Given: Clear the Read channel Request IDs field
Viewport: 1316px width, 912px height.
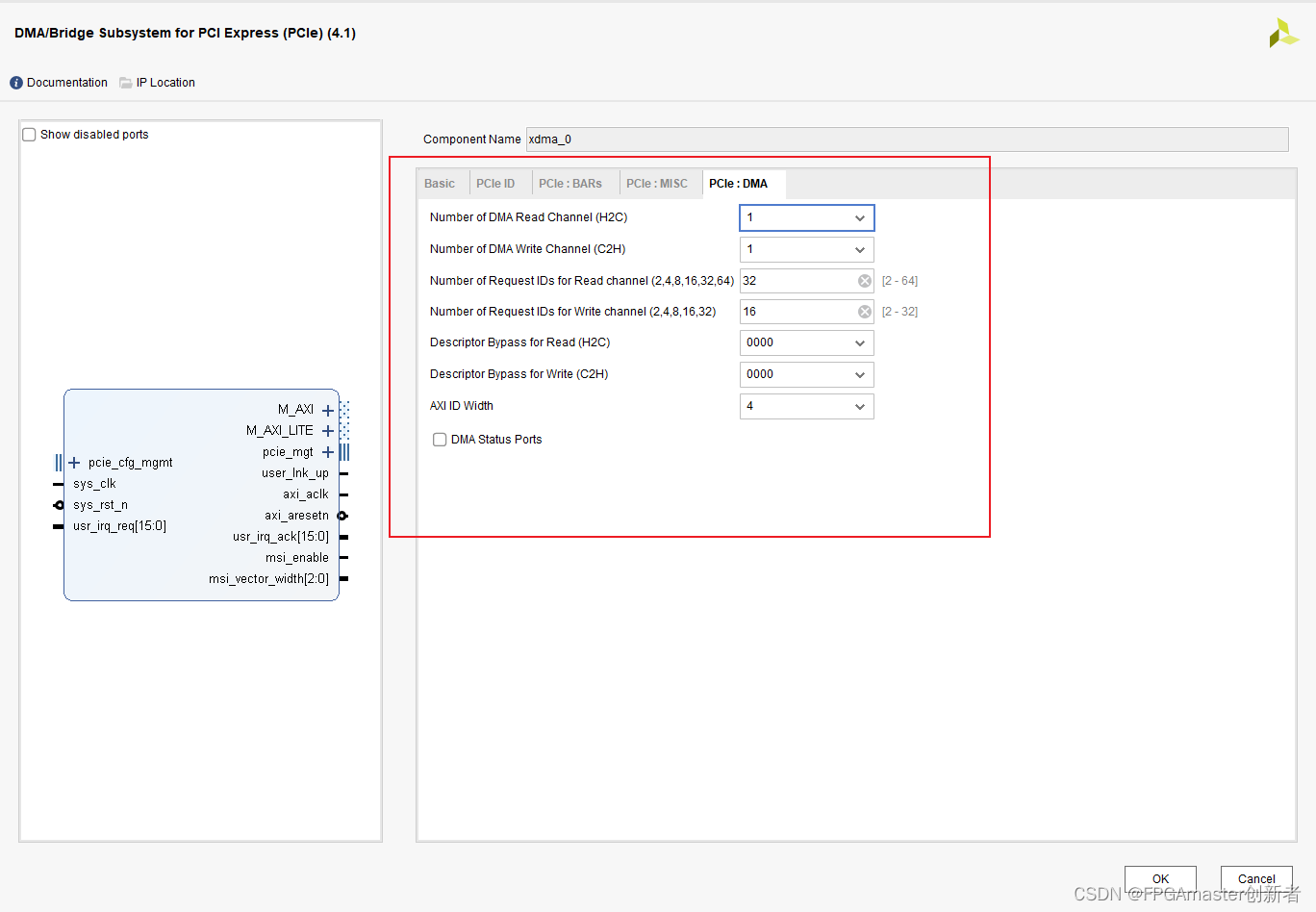Looking at the screenshot, I should (x=865, y=281).
